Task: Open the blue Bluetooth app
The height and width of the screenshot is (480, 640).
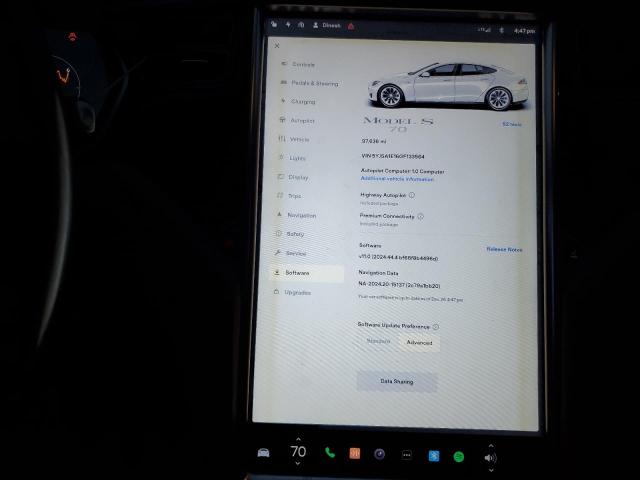Action: (x=434, y=456)
